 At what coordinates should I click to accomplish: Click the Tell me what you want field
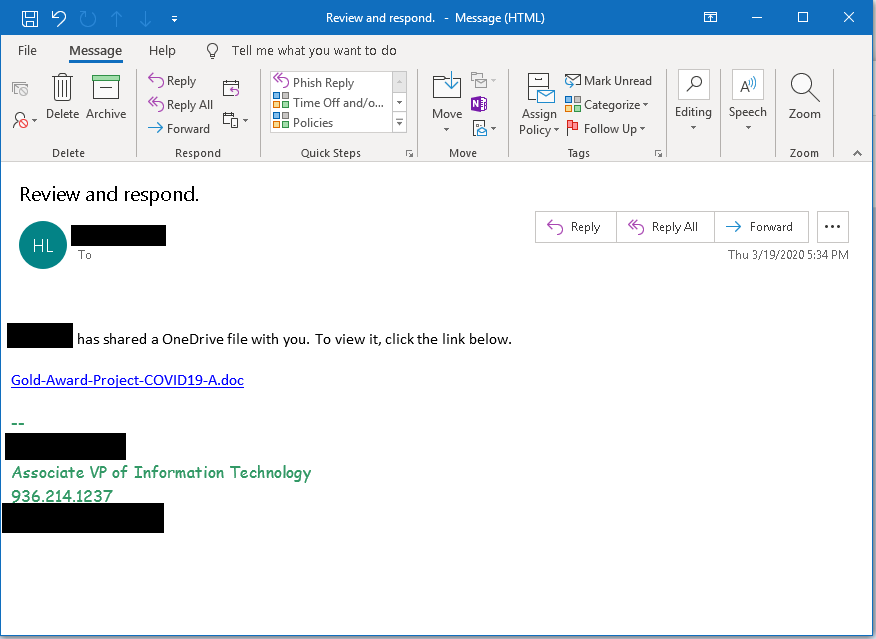point(313,50)
